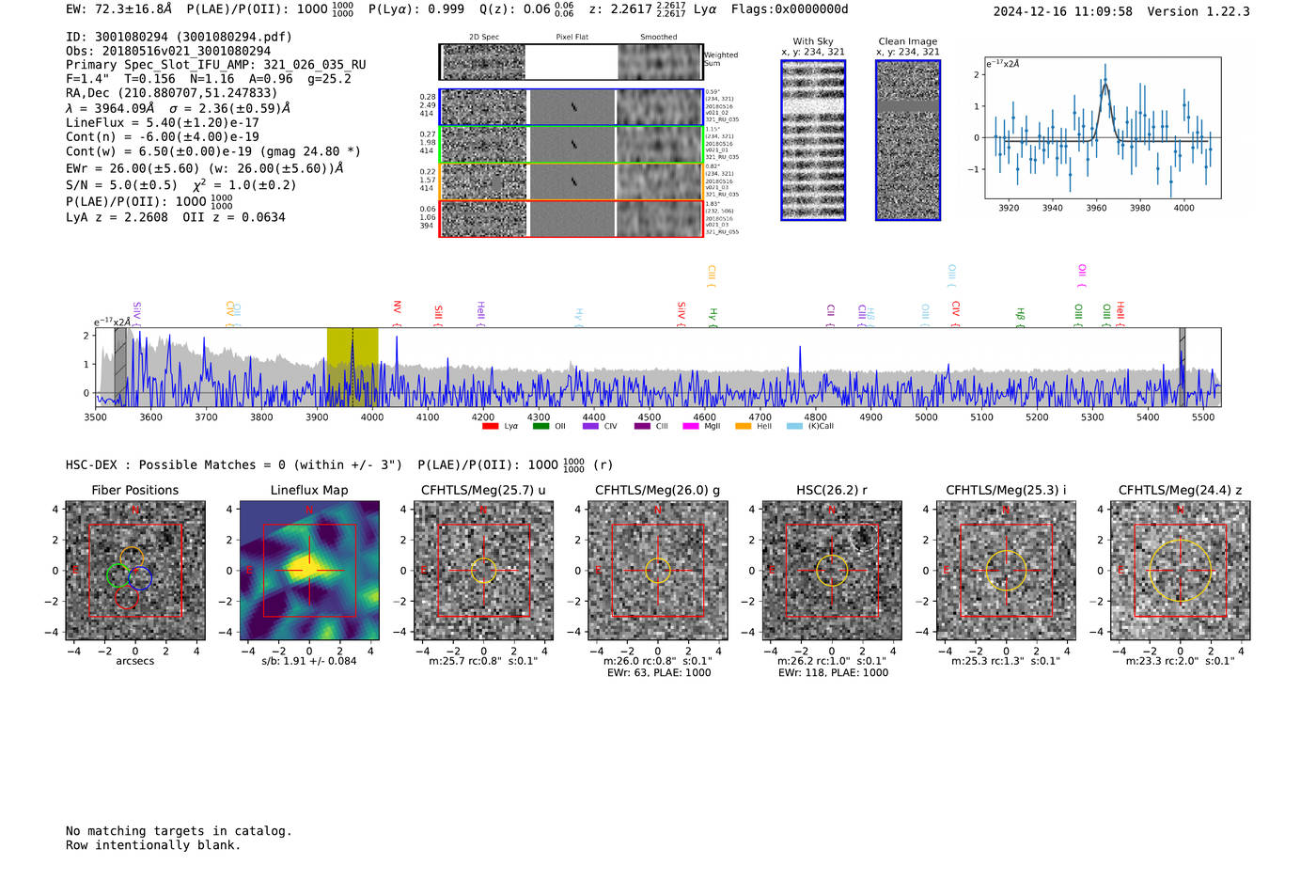
Task: Click the 'Row intentionally blank.' text
Action: (153, 845)
